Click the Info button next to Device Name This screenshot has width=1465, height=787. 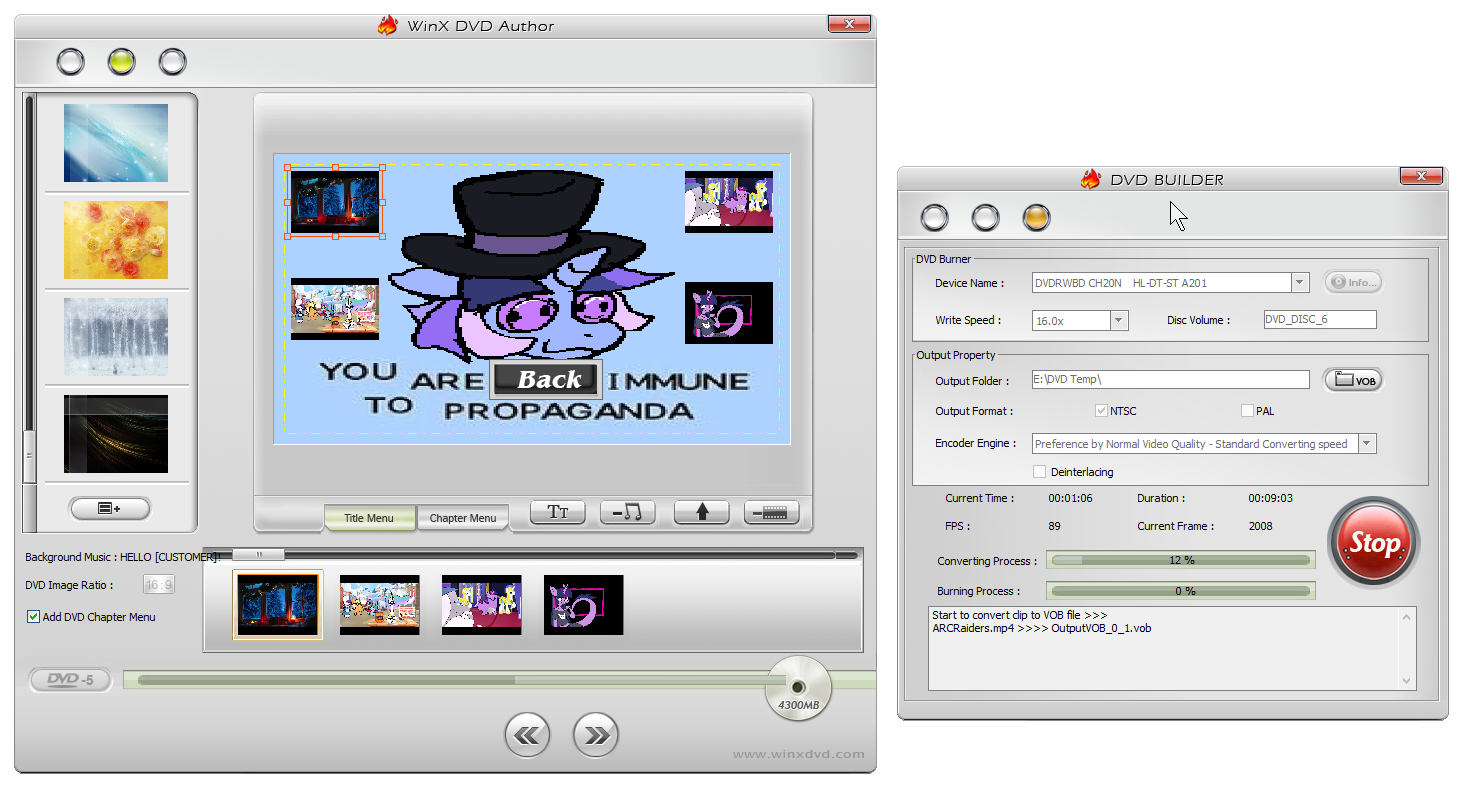point(1353,282)
